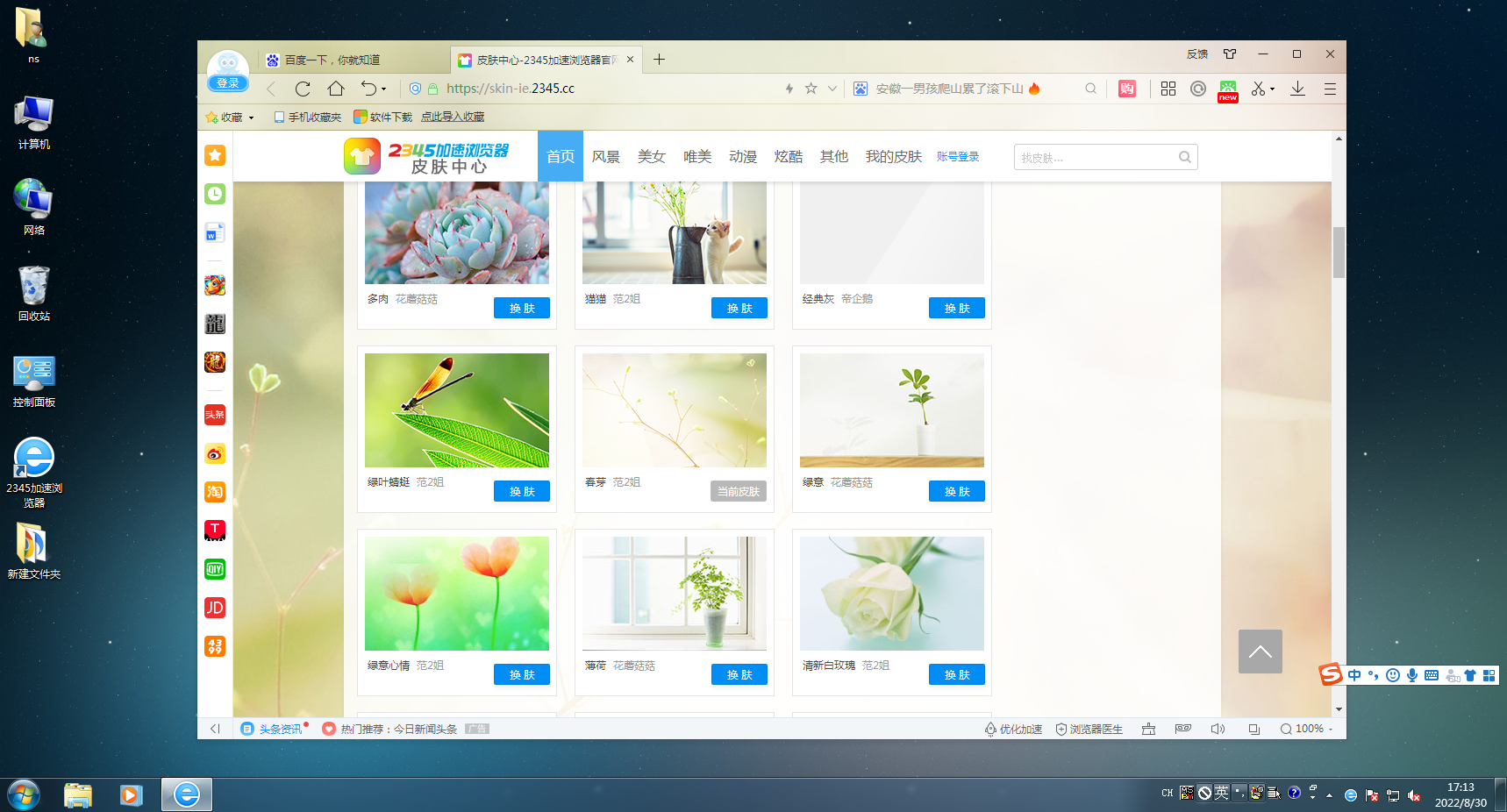Open the apps grid icon

1168,89
